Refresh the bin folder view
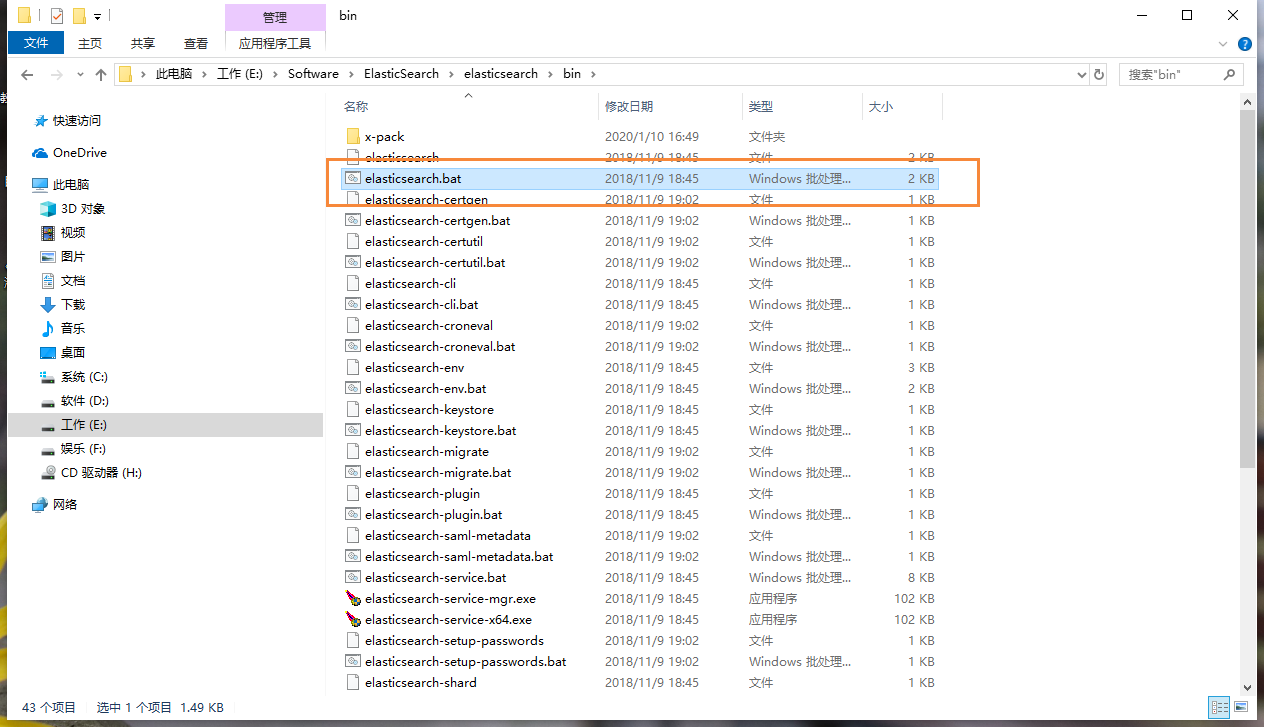This screenshot has height=727, width=1264. click(1099, 74)
